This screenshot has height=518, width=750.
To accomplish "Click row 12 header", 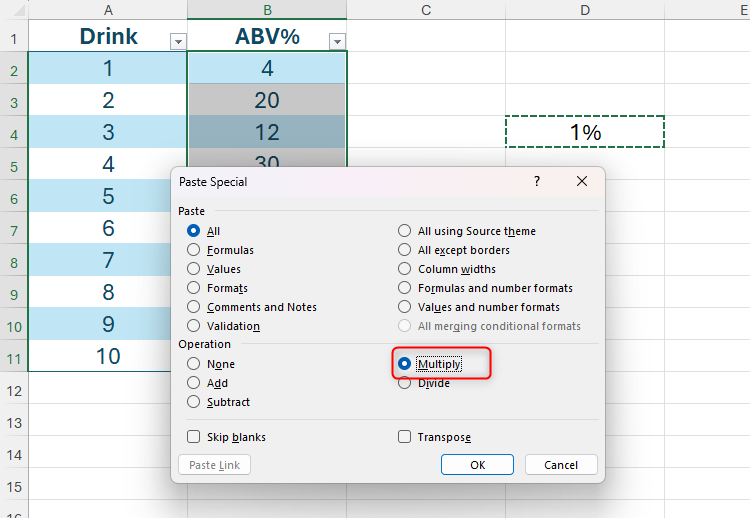I will click(14, 390).
